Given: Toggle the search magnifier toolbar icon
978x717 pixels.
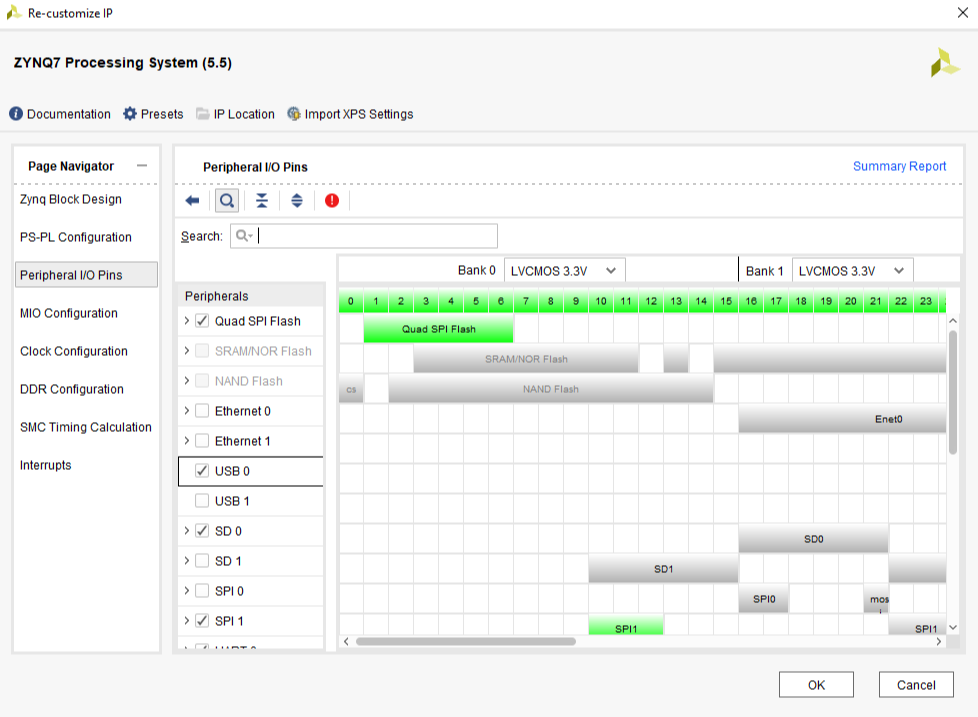Looking at the screenshot, I should [227, 201].
